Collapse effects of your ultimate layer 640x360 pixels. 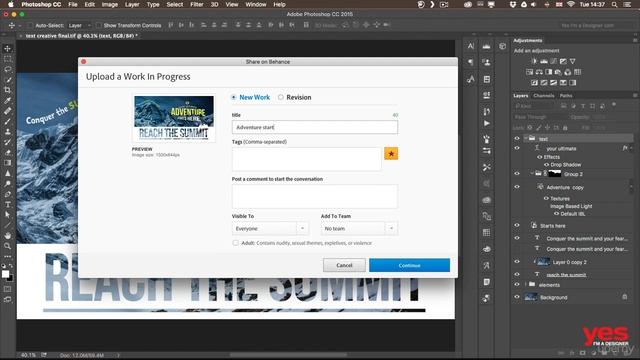click(631, 148)
